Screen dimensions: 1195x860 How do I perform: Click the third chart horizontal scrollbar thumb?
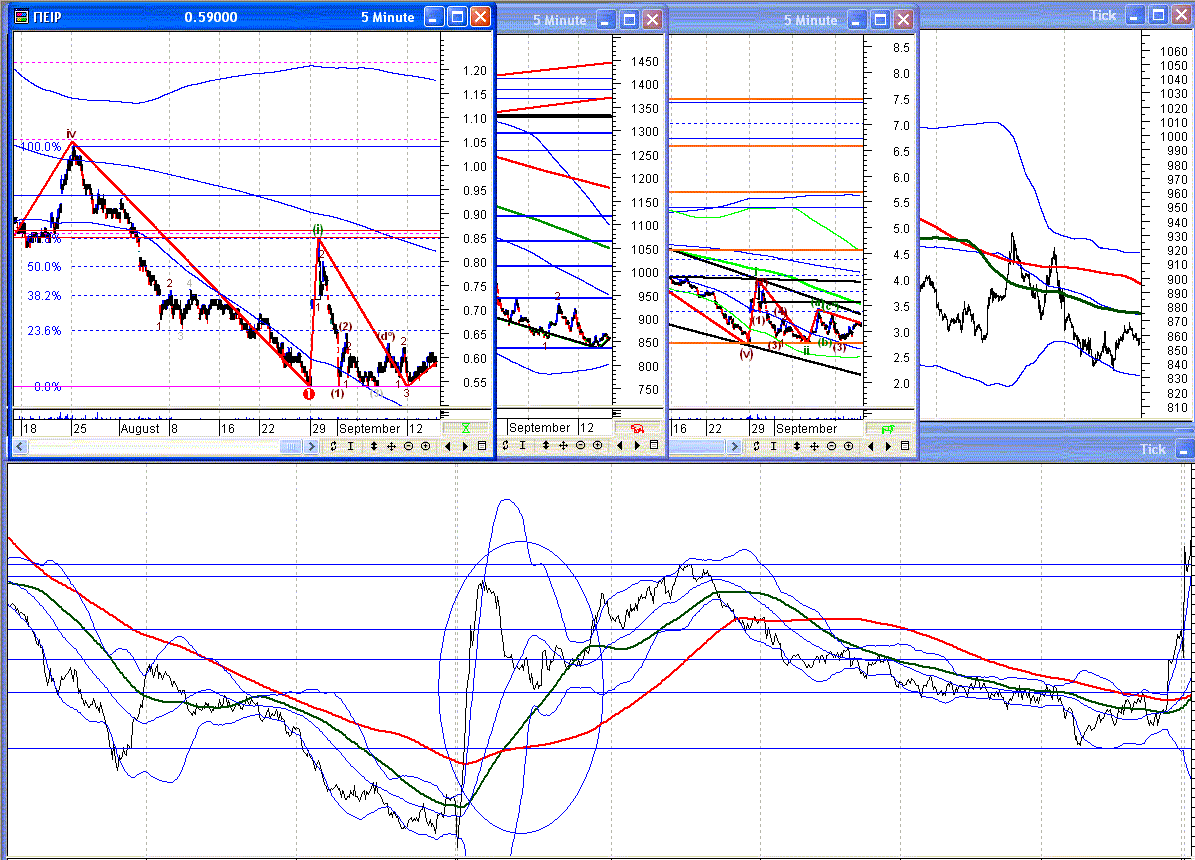coord(698,447)
